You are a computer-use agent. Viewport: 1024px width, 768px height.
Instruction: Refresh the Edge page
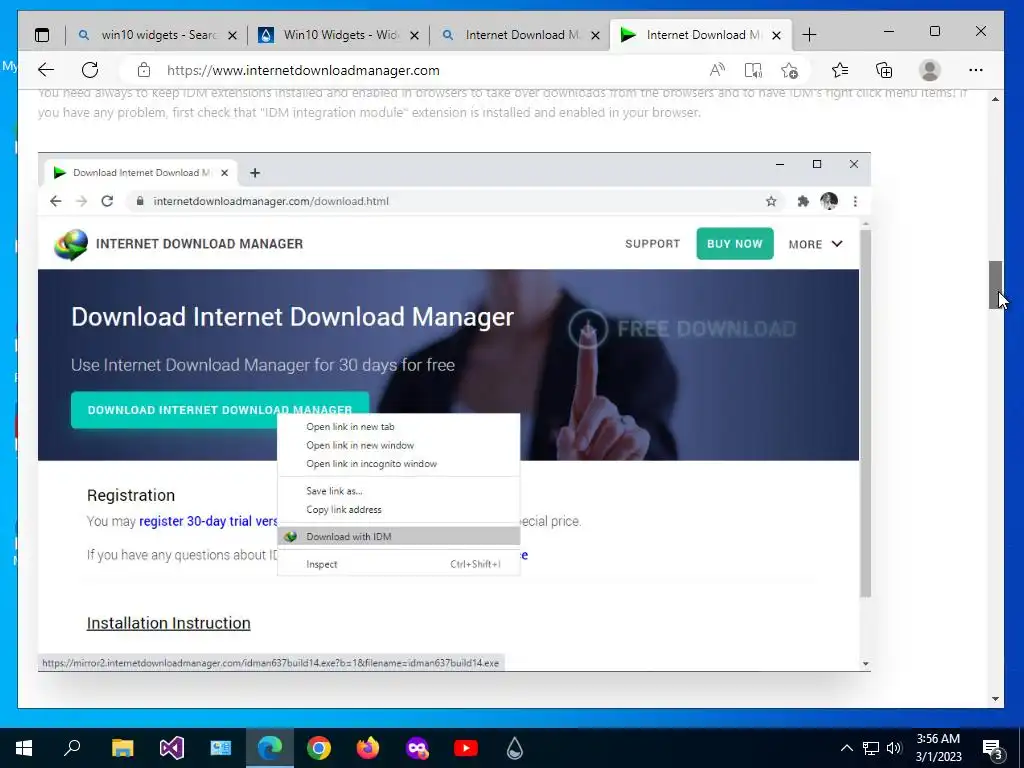(90, 71)
